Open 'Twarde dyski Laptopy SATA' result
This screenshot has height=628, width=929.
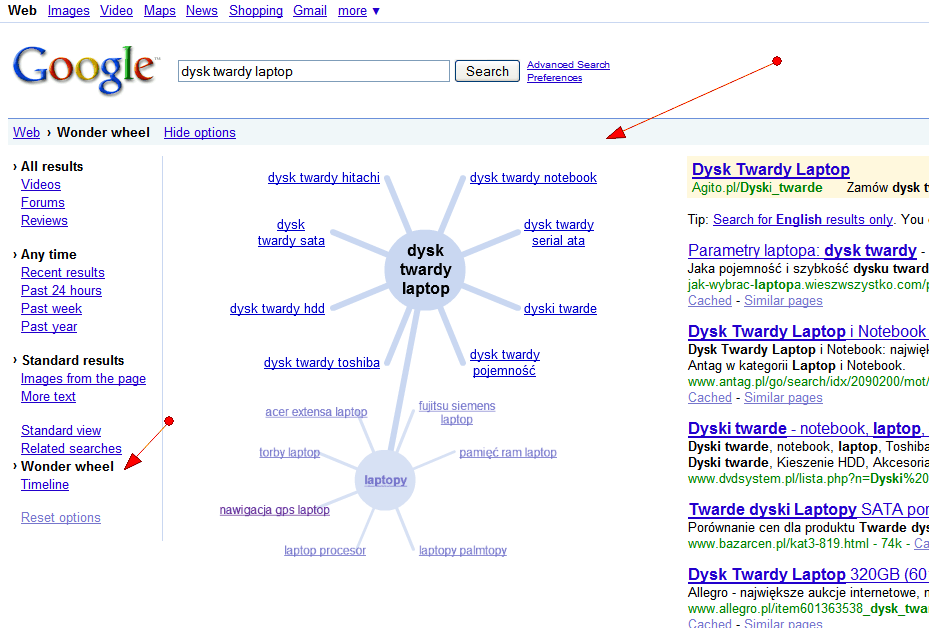point(808,510)
